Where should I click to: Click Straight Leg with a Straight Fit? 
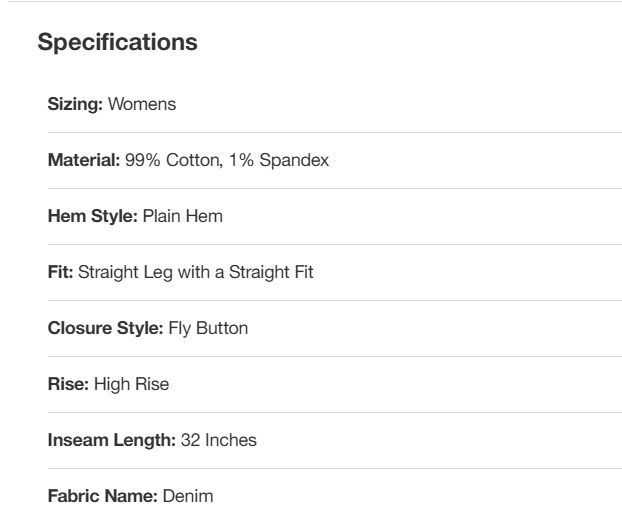[x=196, y=272]
